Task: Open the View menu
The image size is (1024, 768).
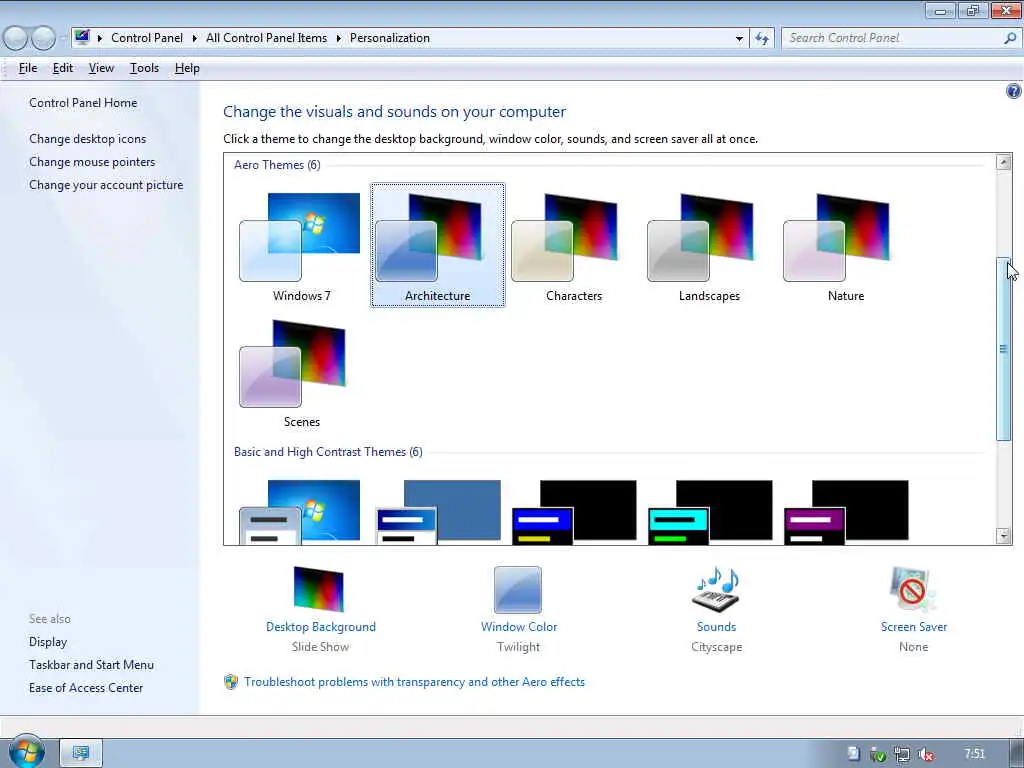Action: pyautogui.click(x=101, y=68)
